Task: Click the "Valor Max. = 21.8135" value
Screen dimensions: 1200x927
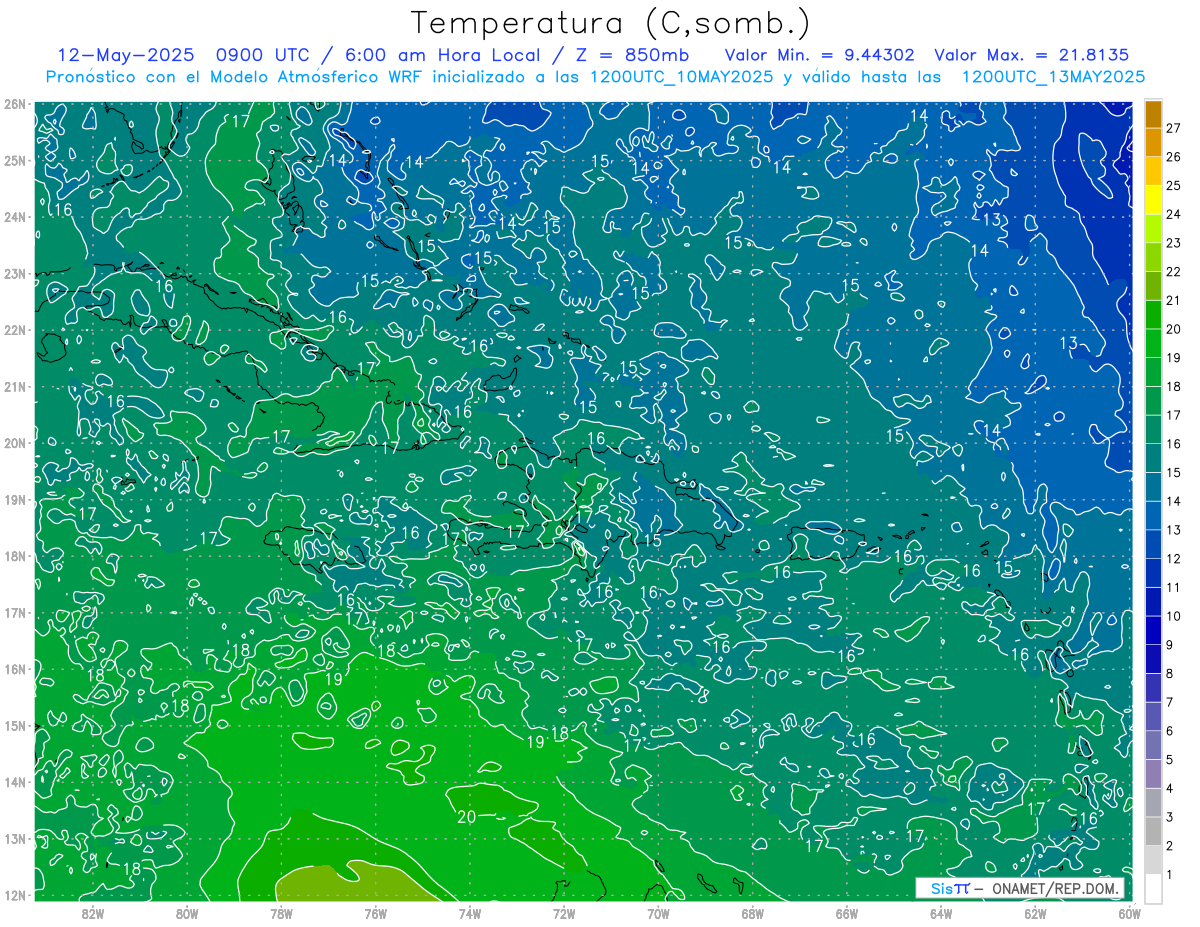Action: pos(1030,55)
